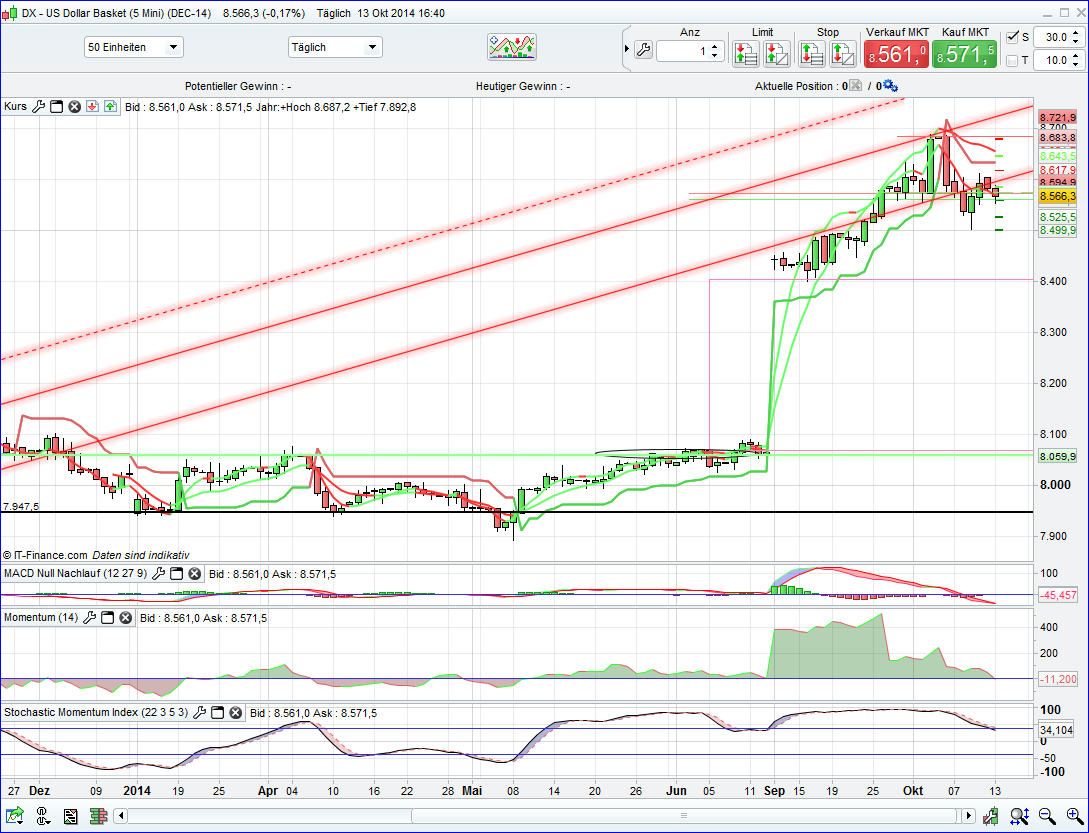
Task: Enable the T checkbox near the order panel
Action: click(x=1012, y=59)
